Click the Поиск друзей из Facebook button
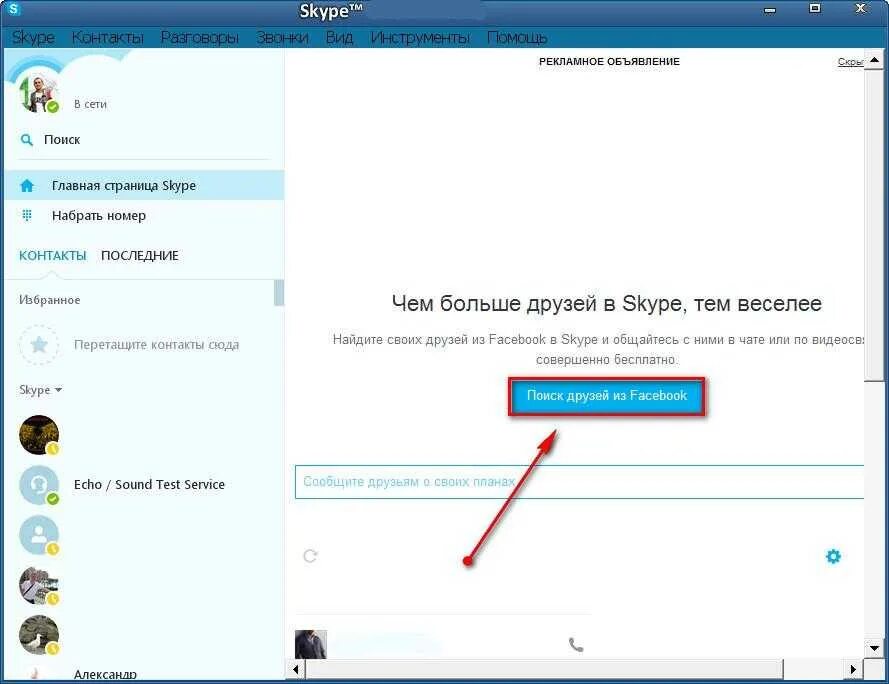Image resolution: width=889 pixels, height=684 pixels. pyautogui.click(x=607, y=396)
